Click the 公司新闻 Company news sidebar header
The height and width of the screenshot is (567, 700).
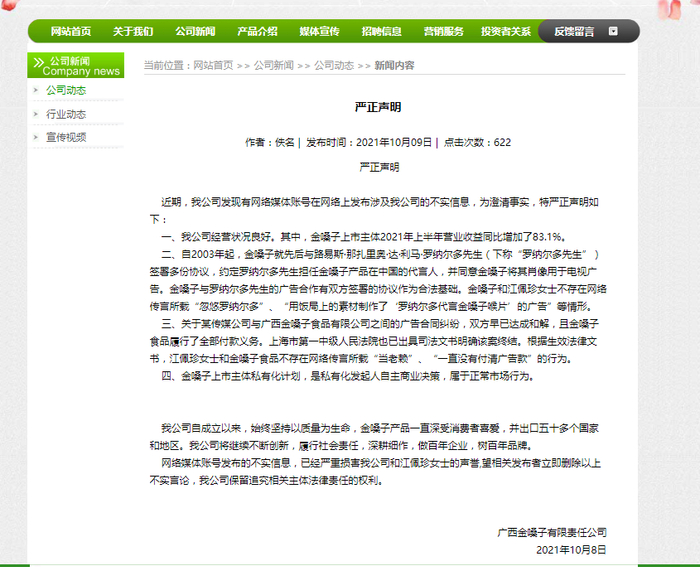click(76, 66)
